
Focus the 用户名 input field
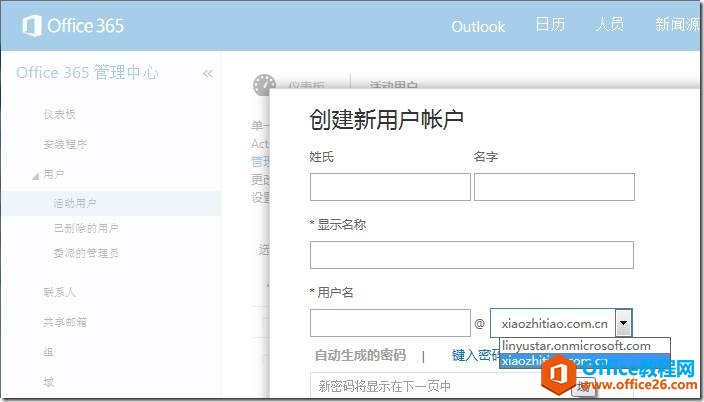[x=390, y=322]
